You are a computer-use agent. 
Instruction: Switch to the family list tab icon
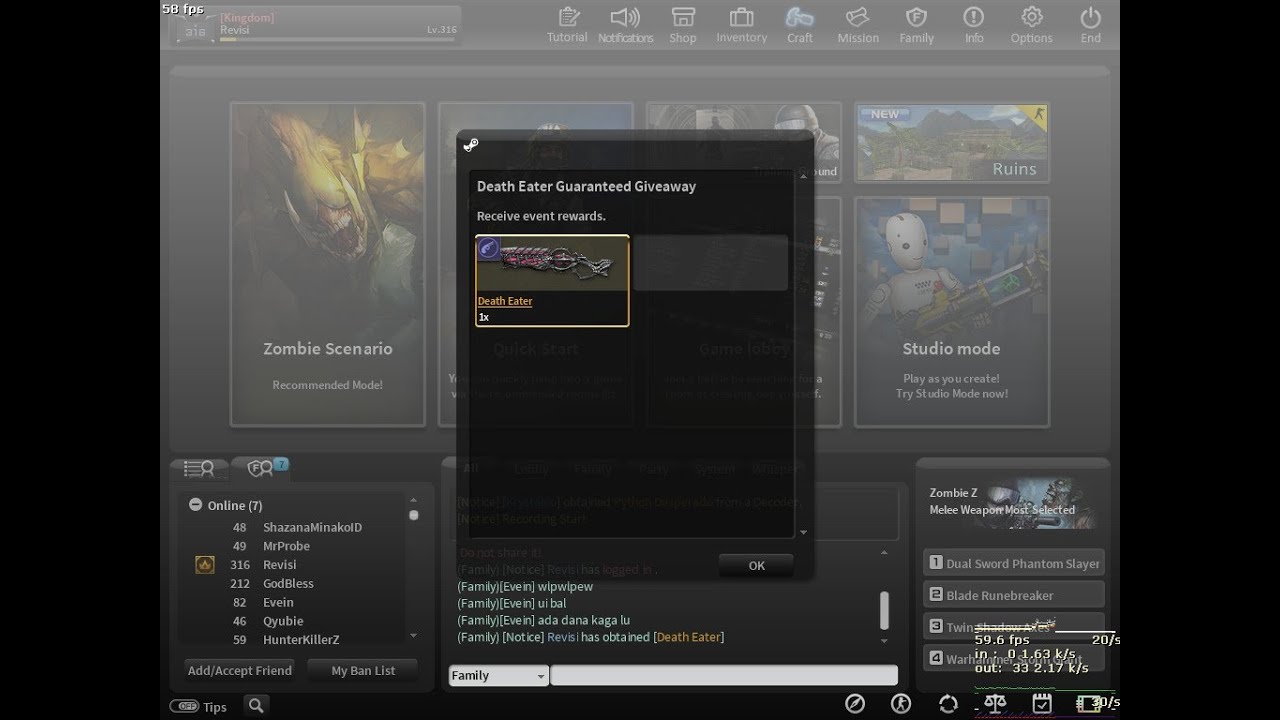[262, 468]
